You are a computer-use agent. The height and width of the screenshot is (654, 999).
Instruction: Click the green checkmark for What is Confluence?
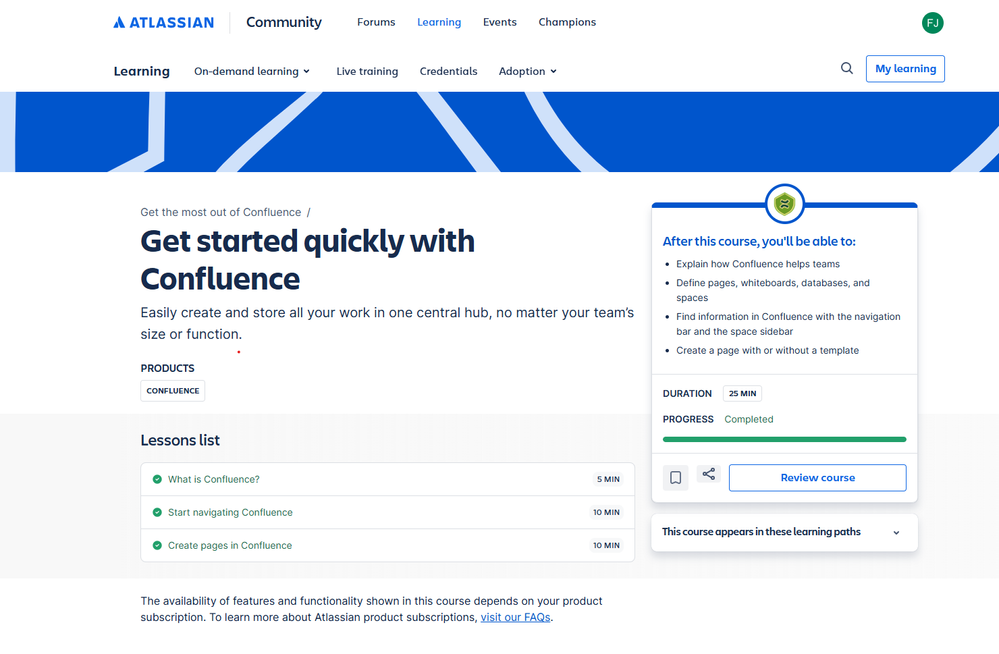(157, 479)
